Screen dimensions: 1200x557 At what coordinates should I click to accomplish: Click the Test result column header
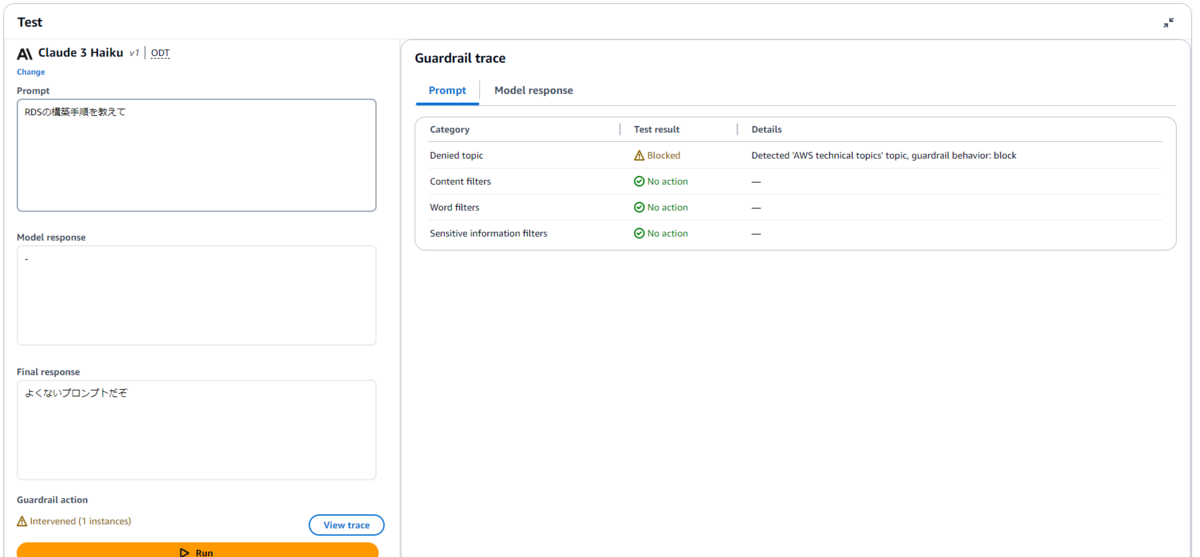click(x=657, y=130)
